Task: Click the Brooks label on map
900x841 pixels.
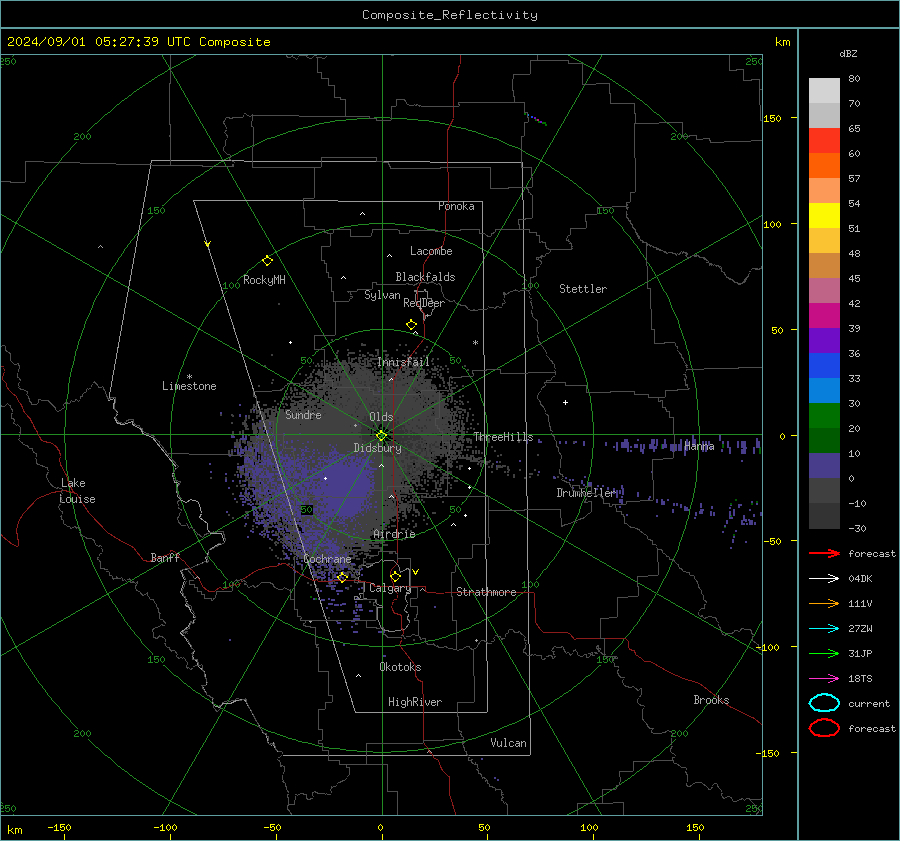Action: point(711,700)
